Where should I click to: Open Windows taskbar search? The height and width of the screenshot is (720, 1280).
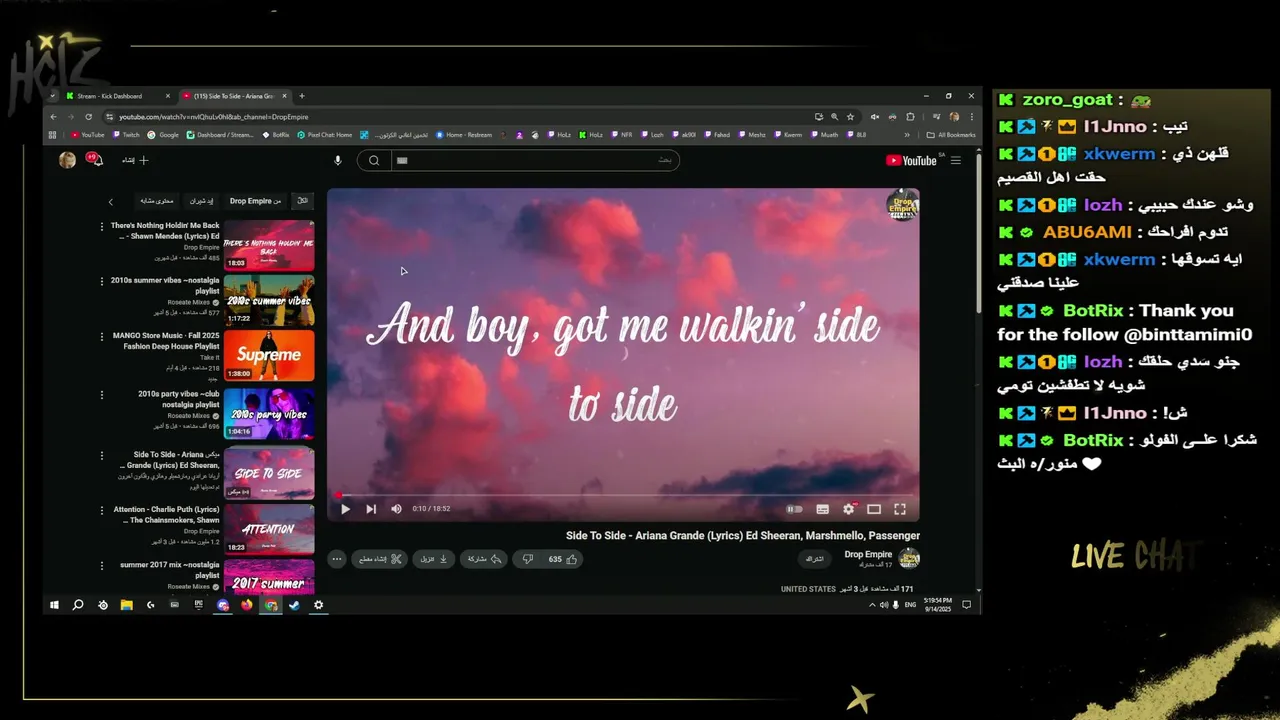click(x=78, y=605)
